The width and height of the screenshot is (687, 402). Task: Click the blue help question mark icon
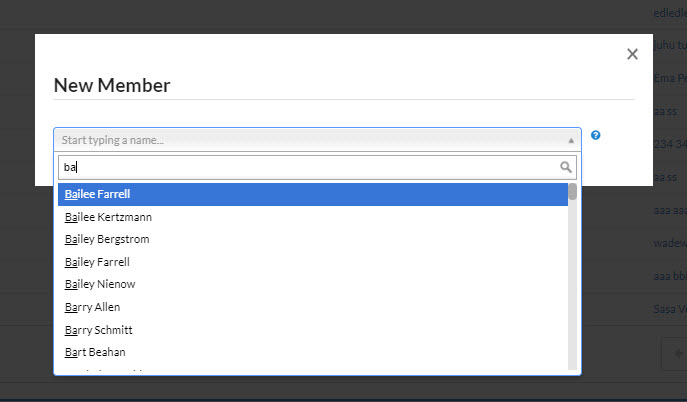(596, 135)
